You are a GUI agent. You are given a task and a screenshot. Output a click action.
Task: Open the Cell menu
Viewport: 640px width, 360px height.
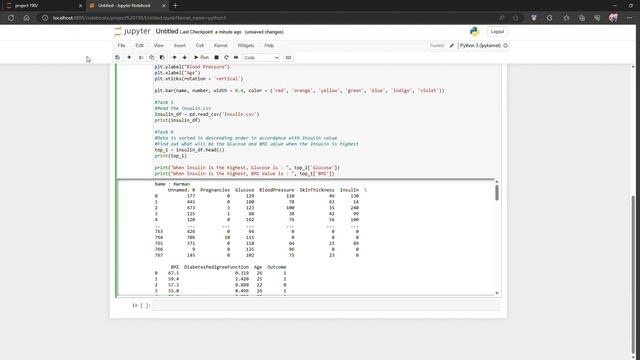click(x=200, y=46)
